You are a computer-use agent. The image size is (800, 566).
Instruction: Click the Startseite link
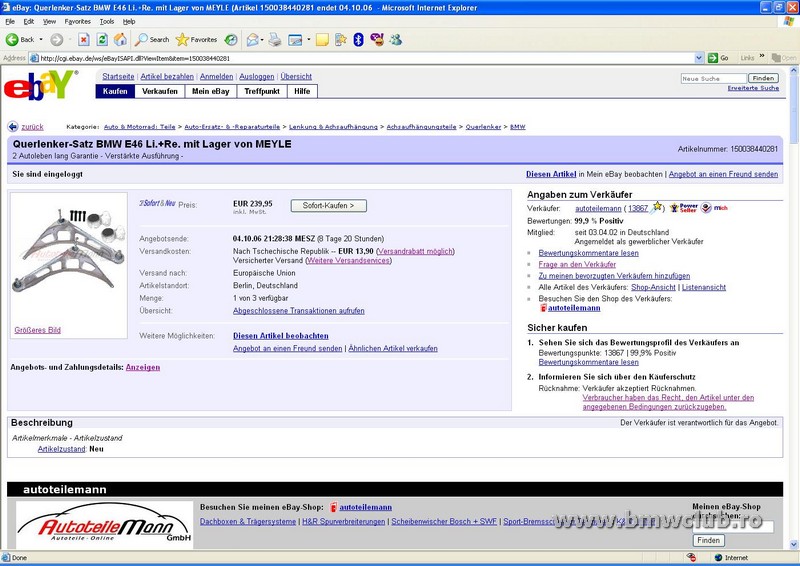pyautogui.click(x=118, y=77)
